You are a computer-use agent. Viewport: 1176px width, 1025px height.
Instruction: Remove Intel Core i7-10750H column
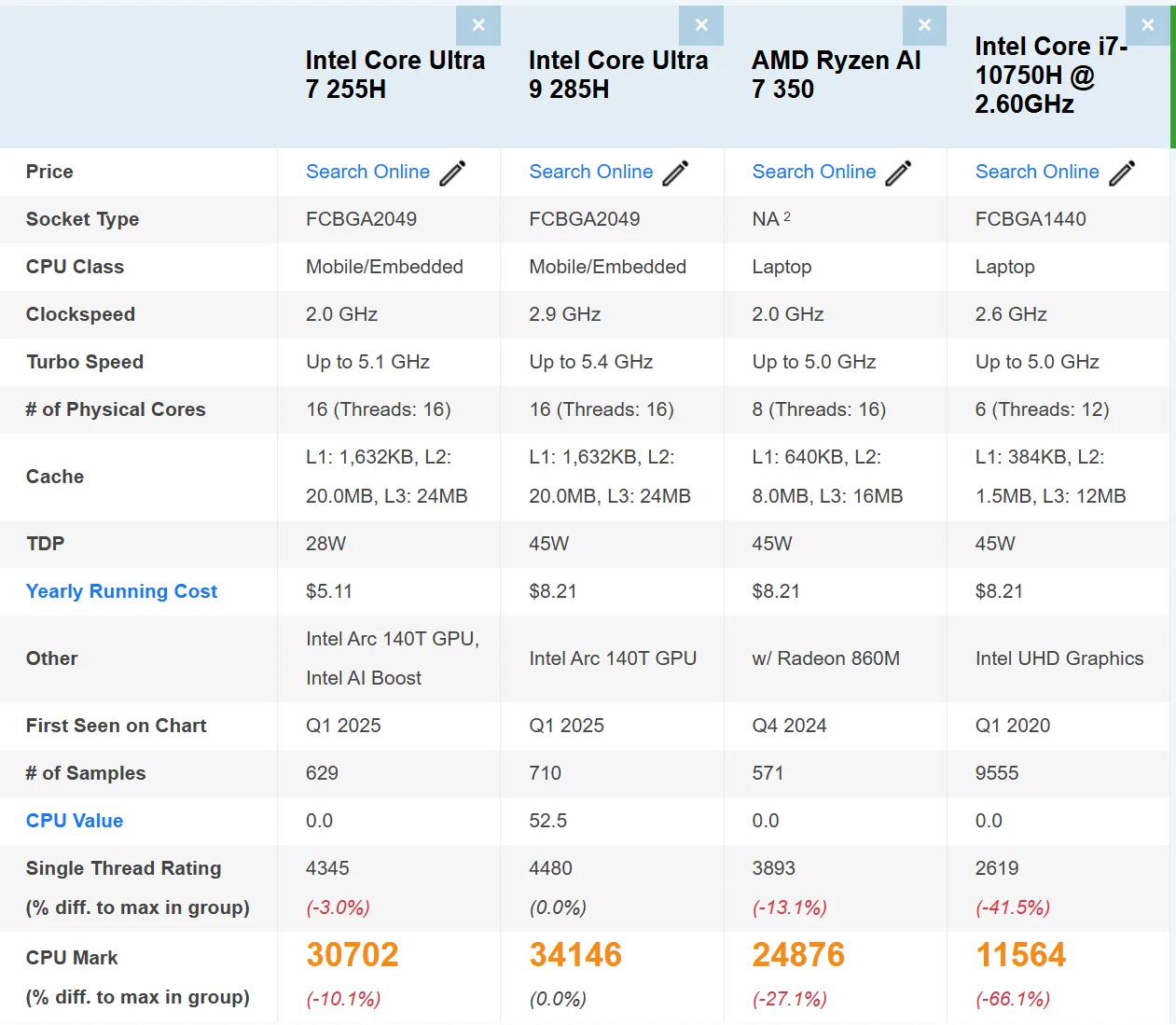(x=1148, y=26)
